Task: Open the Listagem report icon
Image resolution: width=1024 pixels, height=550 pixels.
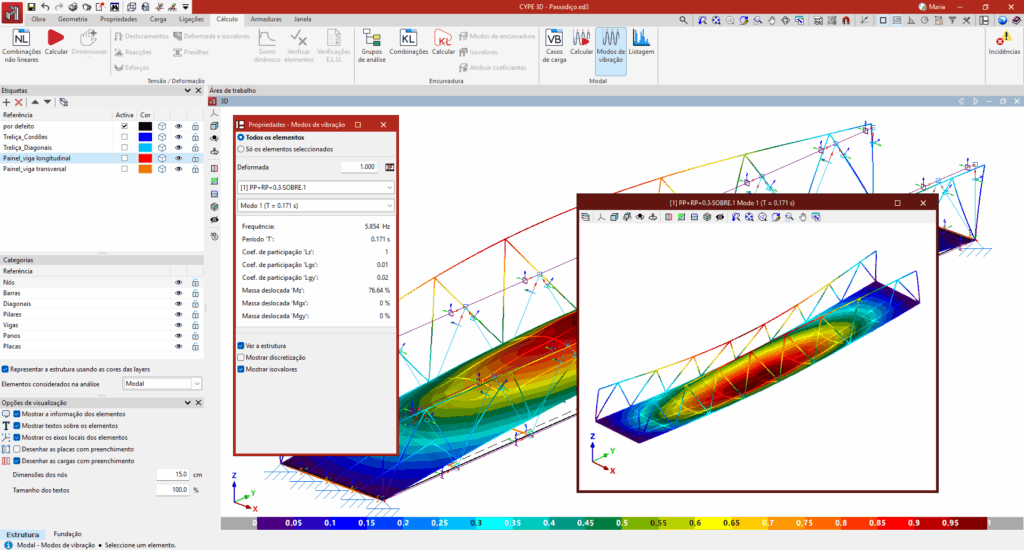Action: point(641,46)
